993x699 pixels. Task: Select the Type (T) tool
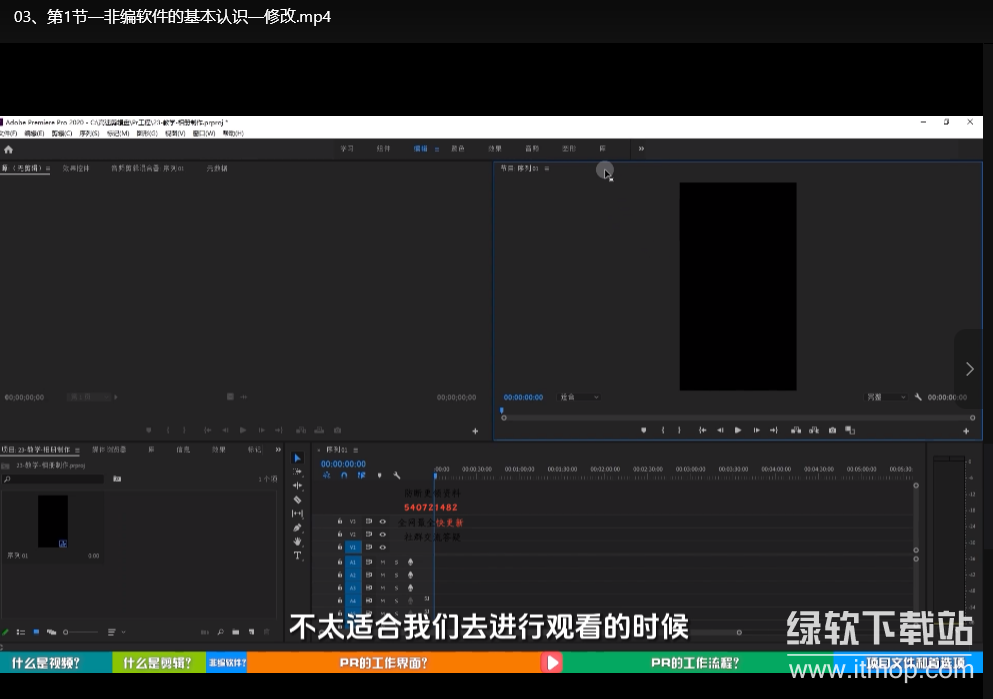click(297, 555)
